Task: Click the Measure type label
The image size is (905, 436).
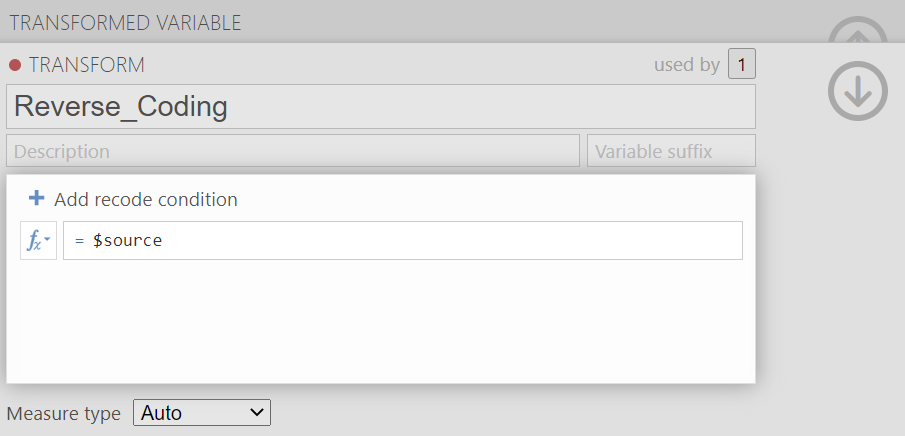Action: (63, 413)
